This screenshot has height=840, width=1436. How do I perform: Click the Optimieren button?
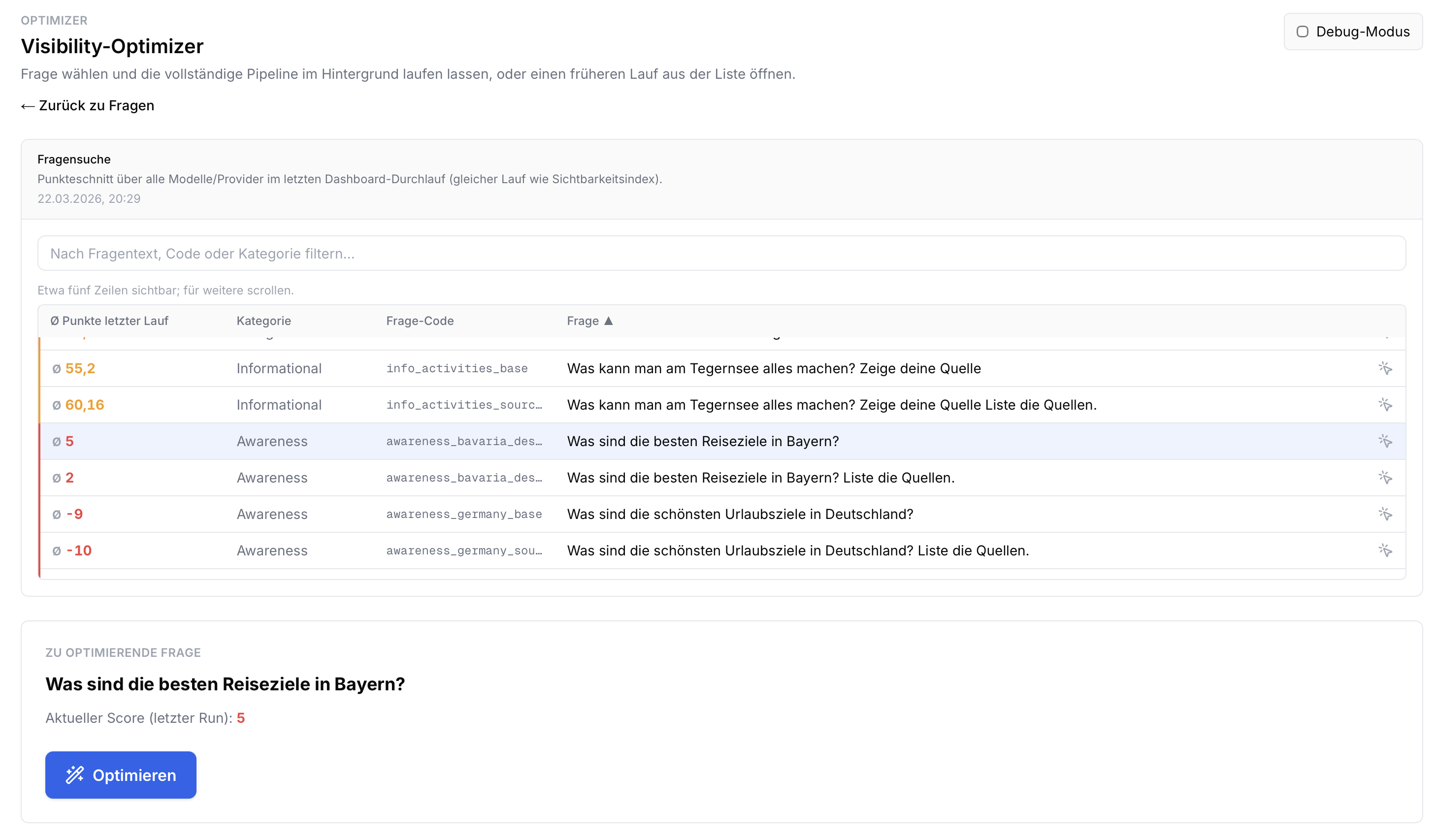[x=121, y=775]
